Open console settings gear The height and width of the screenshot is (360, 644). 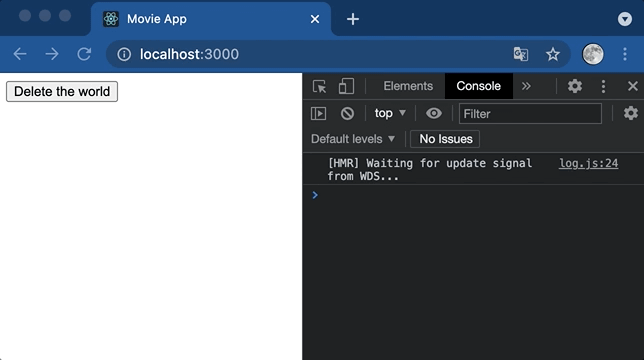pos(630,113)
